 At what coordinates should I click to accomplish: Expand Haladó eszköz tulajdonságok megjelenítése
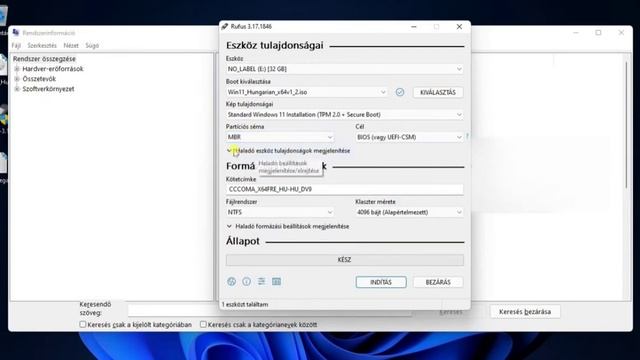click(288, 151)
